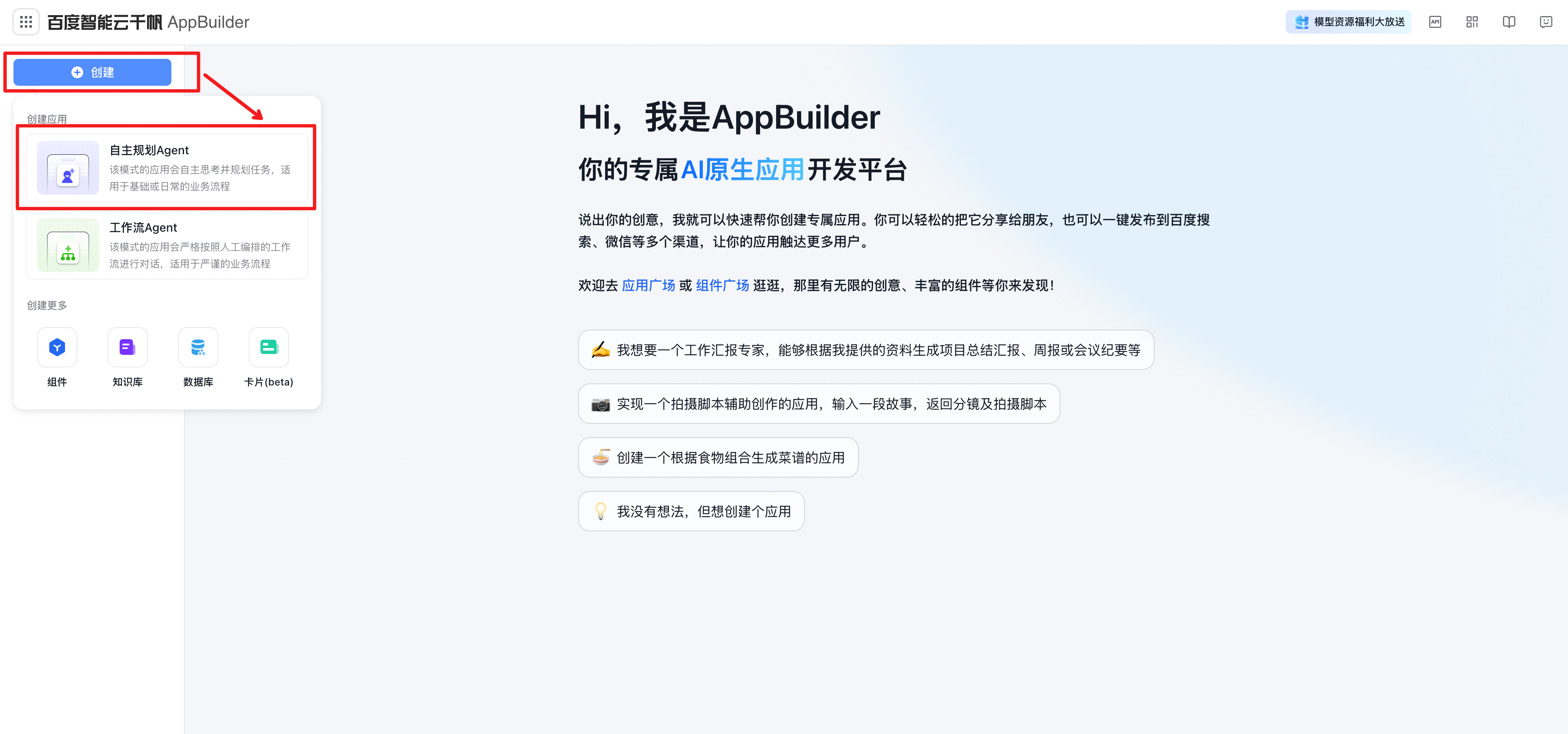
Task: Click the noodle bowl emoji in recipe prompt
Action: 601,457
